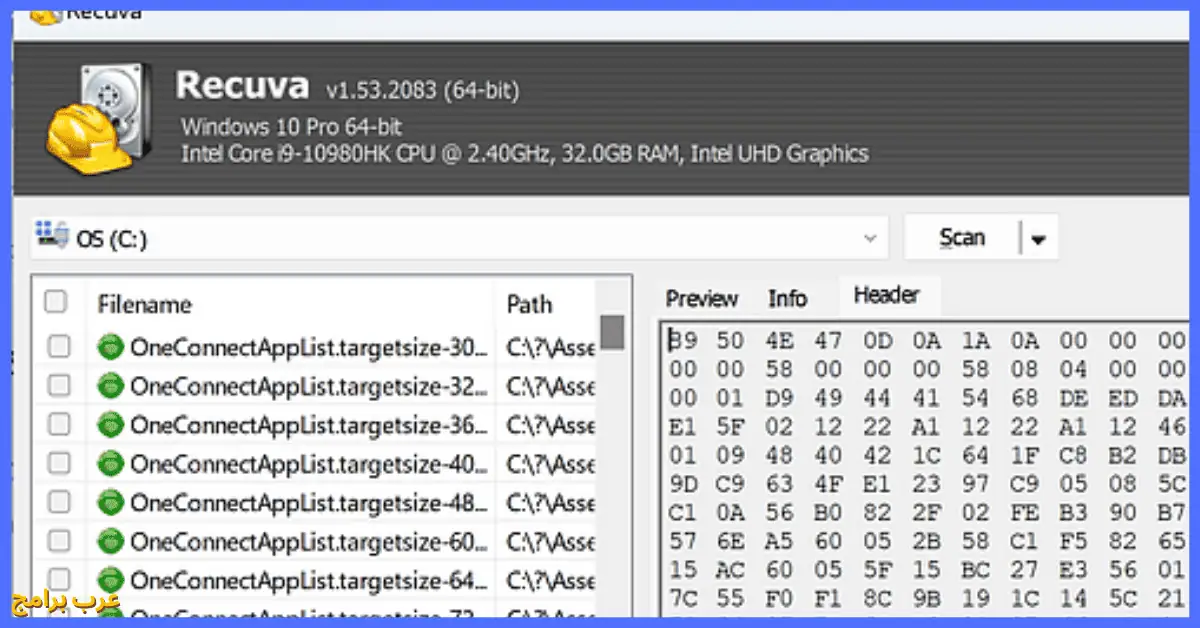Select the OneConnectAppList.targetsize-36 filename
Viewport: 1200px width, 628px height.
pyautogui.click(x=310, y=426)
